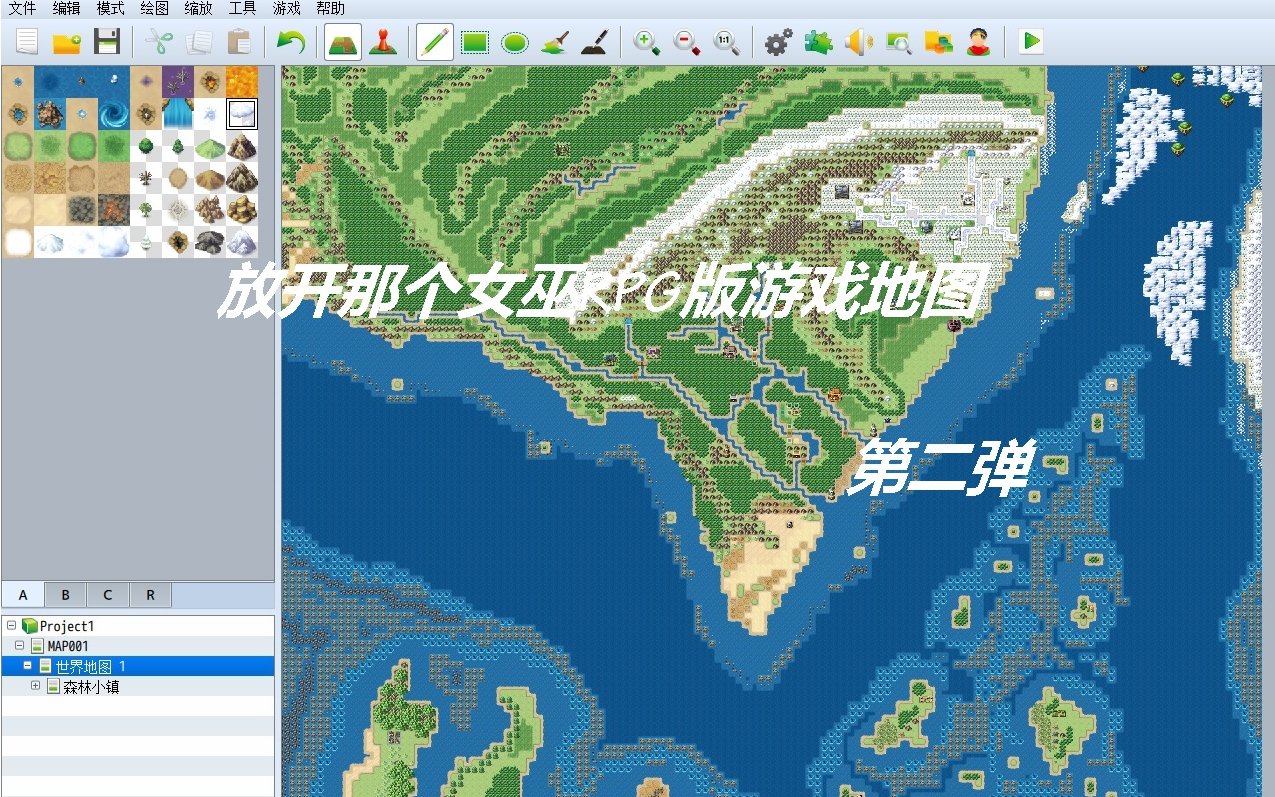1275x797 pixels.
Task: Pick the green hill mountain tile
Action: pos(210,146)
